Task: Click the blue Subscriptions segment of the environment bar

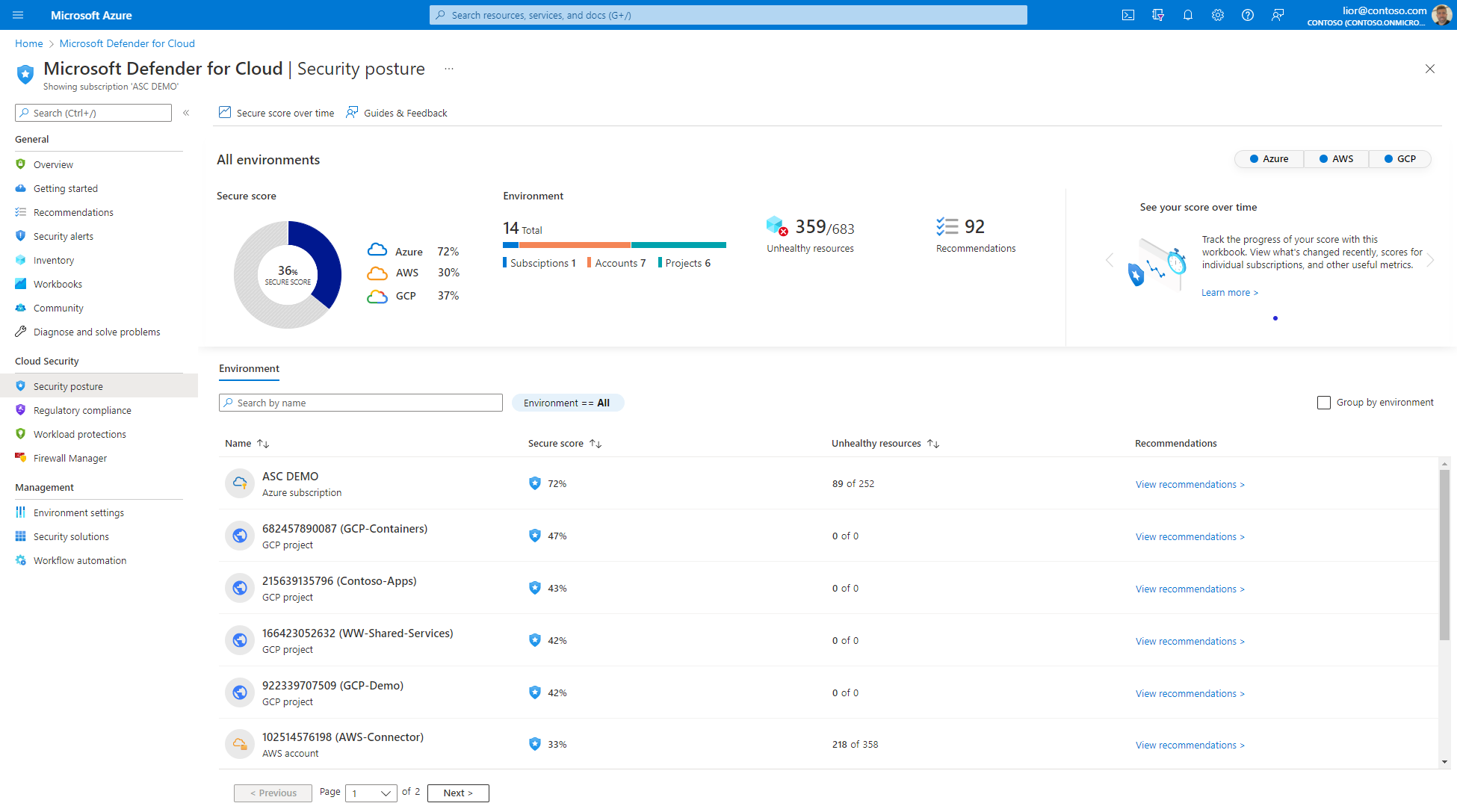Action: click(510, 245)
